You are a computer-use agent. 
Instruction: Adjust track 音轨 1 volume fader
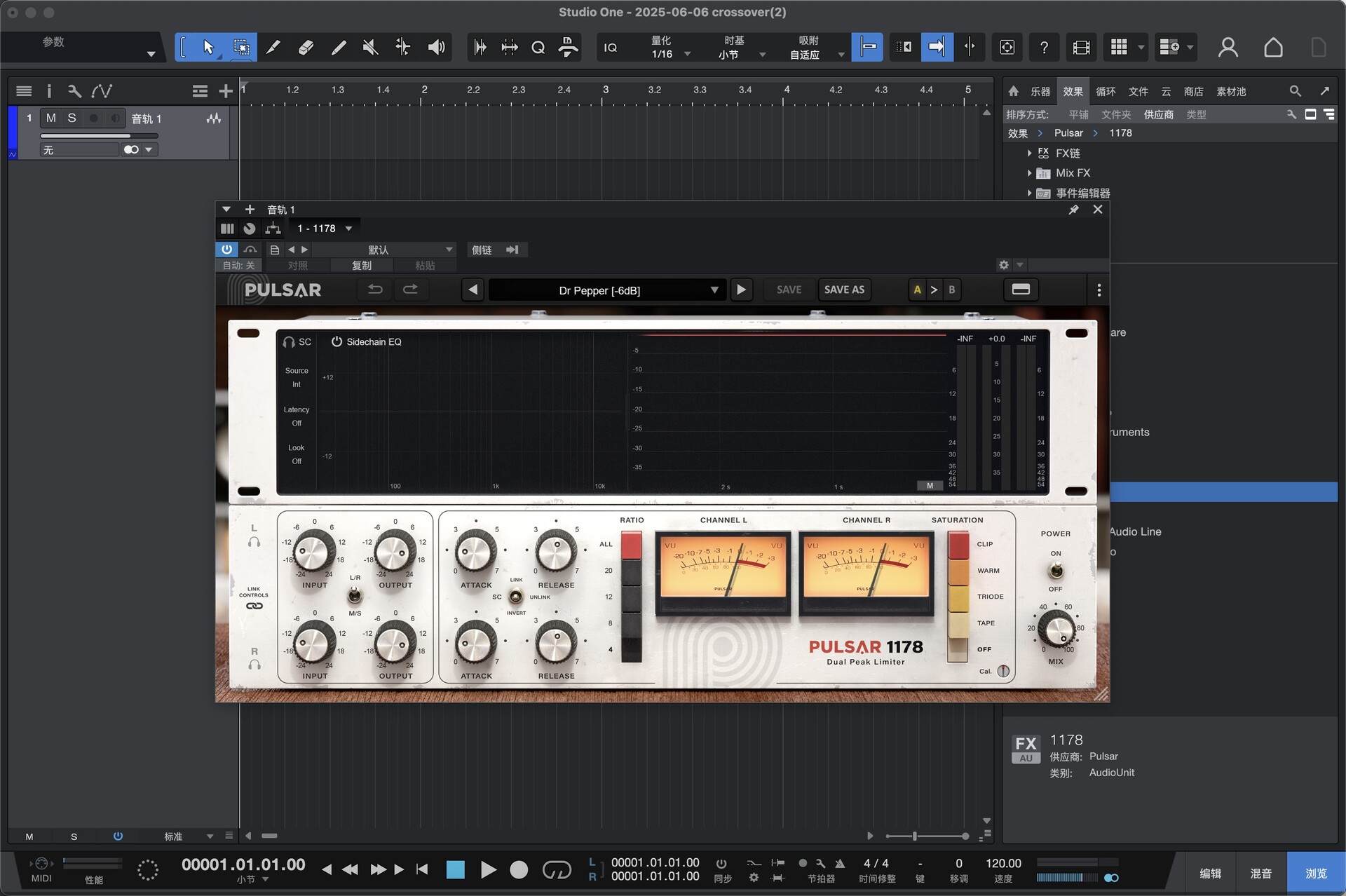[99, 135]
